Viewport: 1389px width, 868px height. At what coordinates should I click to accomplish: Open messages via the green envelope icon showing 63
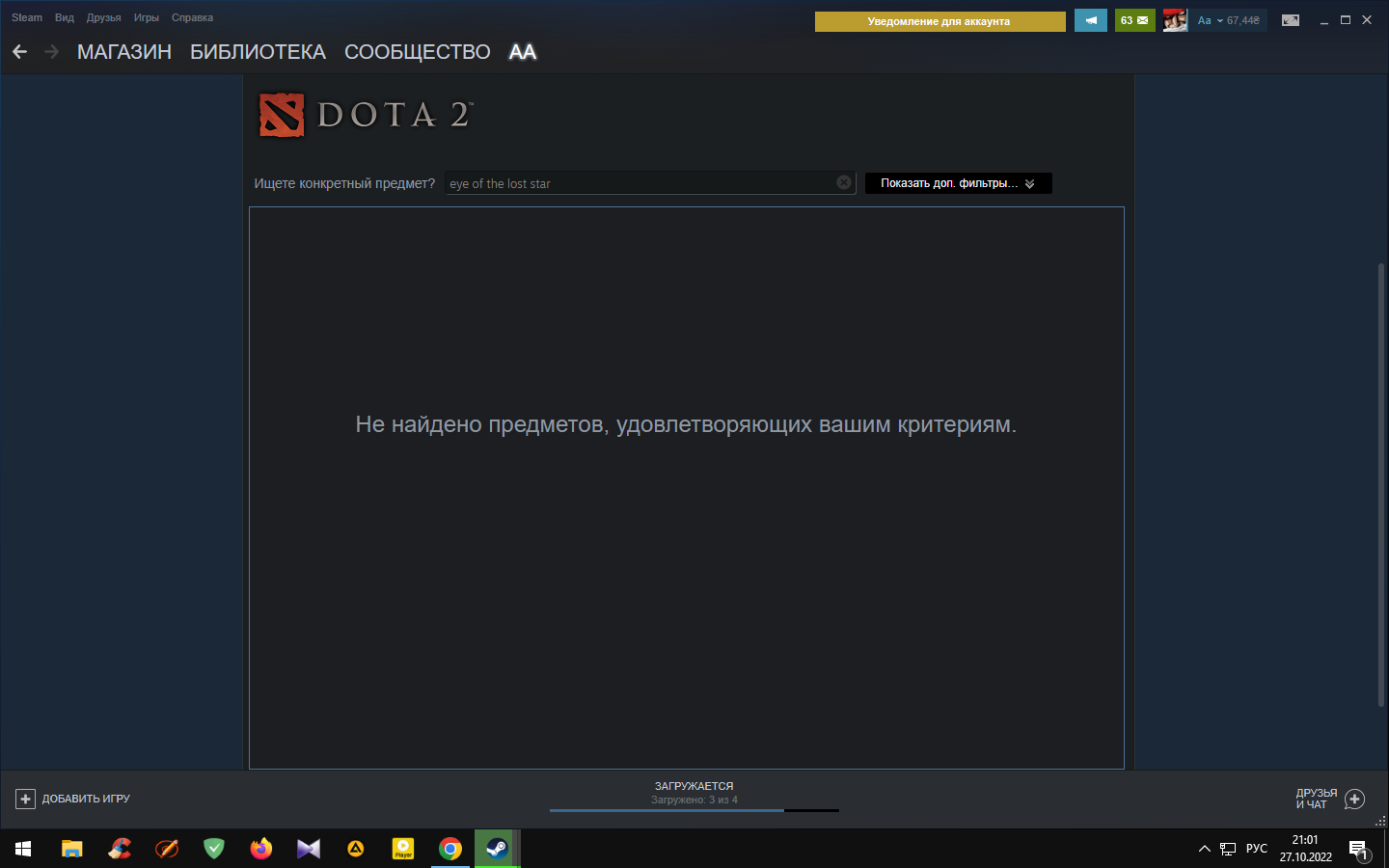tap(1134, 19)
